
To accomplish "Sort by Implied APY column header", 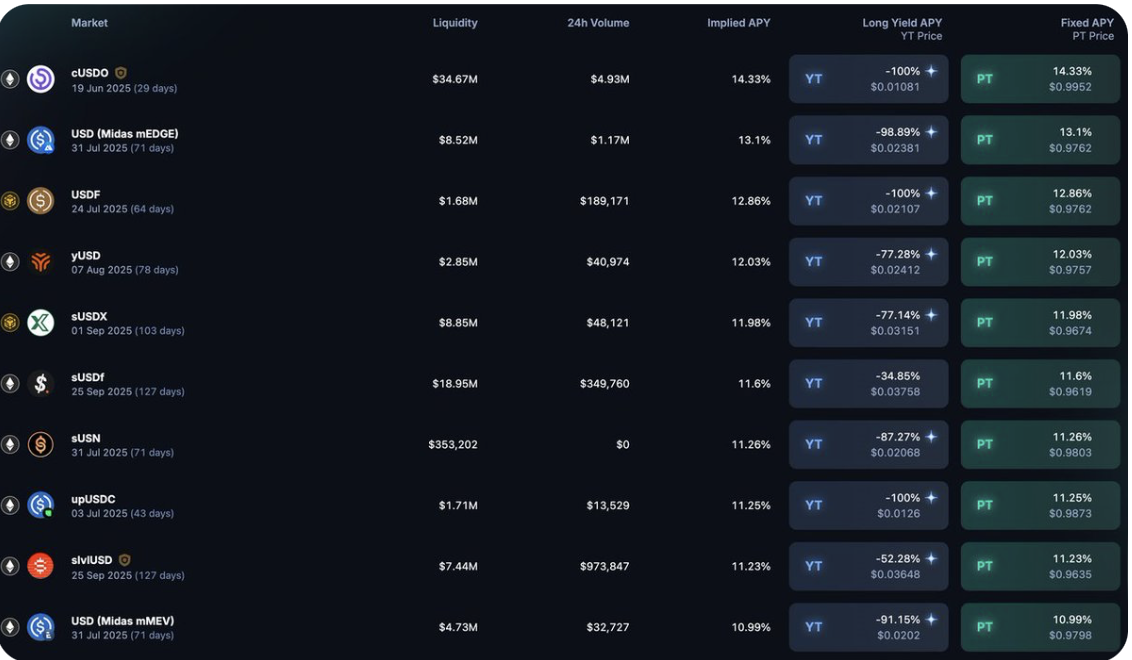I will [x=738, y=23].
